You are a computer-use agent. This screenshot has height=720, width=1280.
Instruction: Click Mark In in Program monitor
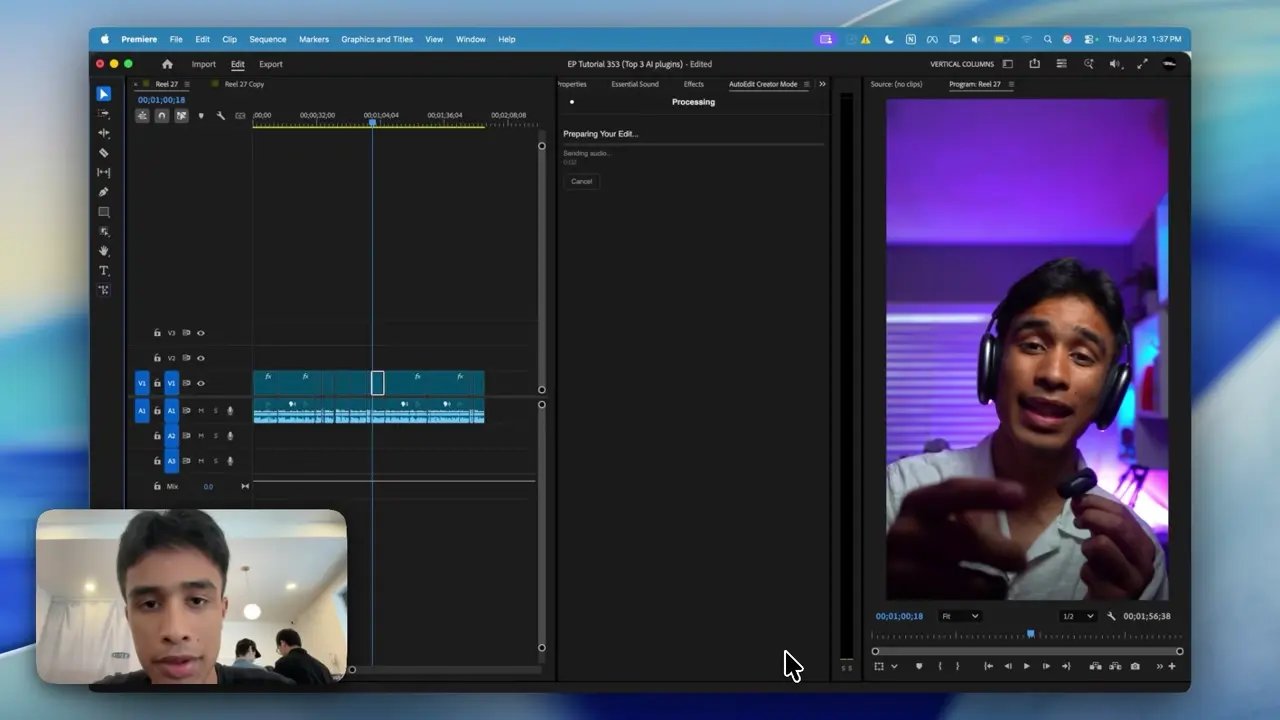coord(939,666)
